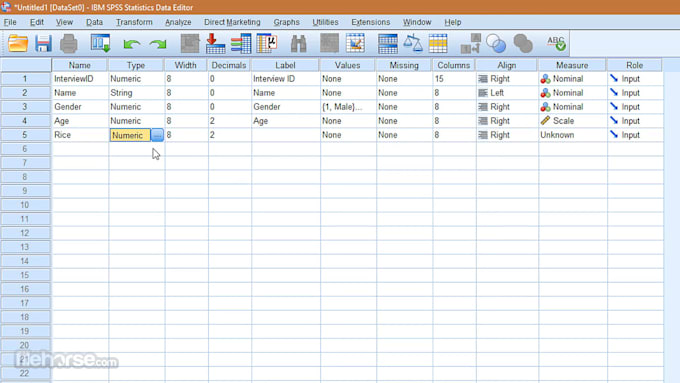The width and height of the screenshot is (680, 383).
Task: Select the Decimals column header
Action: (229, 65)
